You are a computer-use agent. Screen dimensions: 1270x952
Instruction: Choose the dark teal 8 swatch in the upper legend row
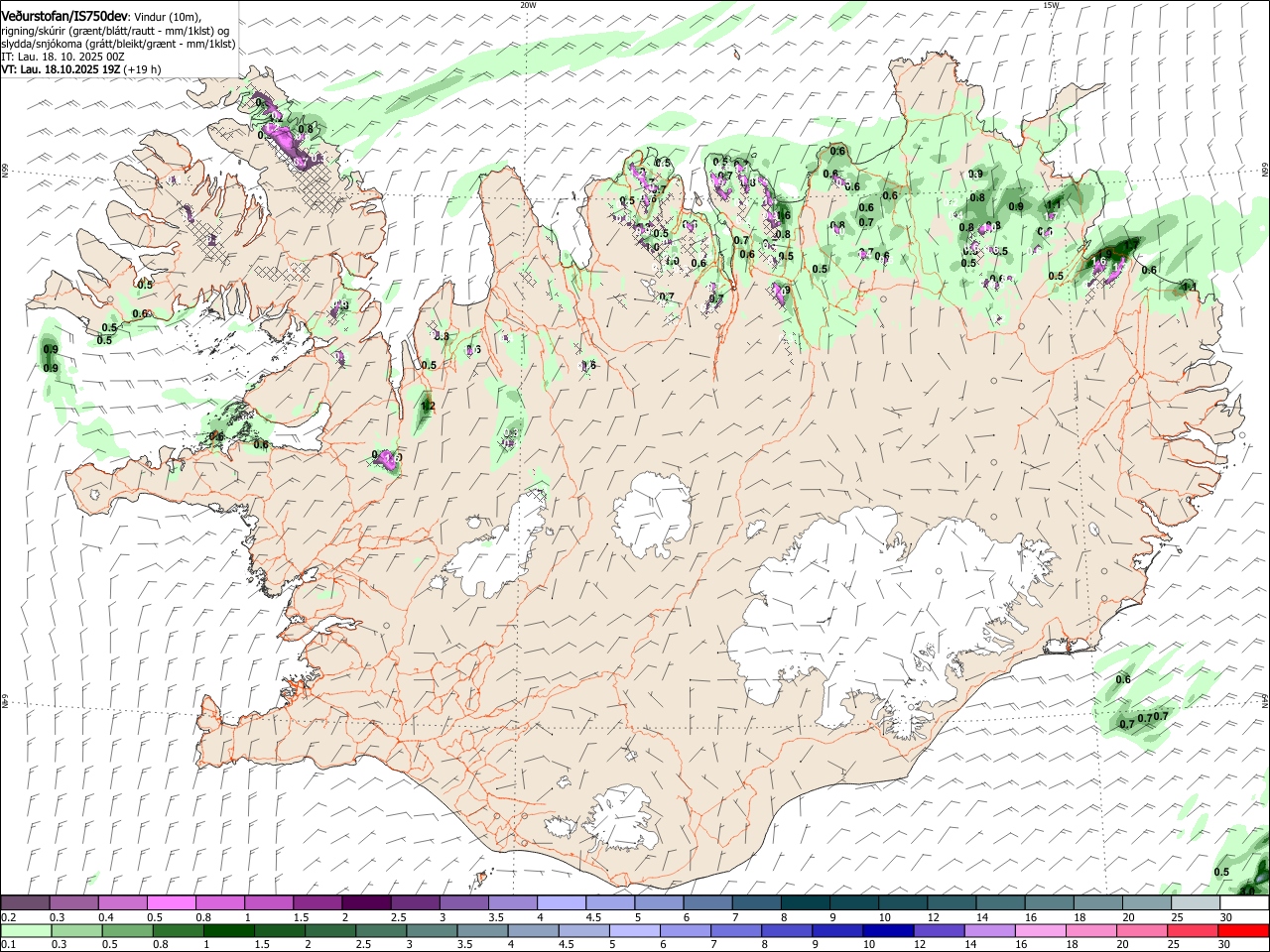(805, 903)
